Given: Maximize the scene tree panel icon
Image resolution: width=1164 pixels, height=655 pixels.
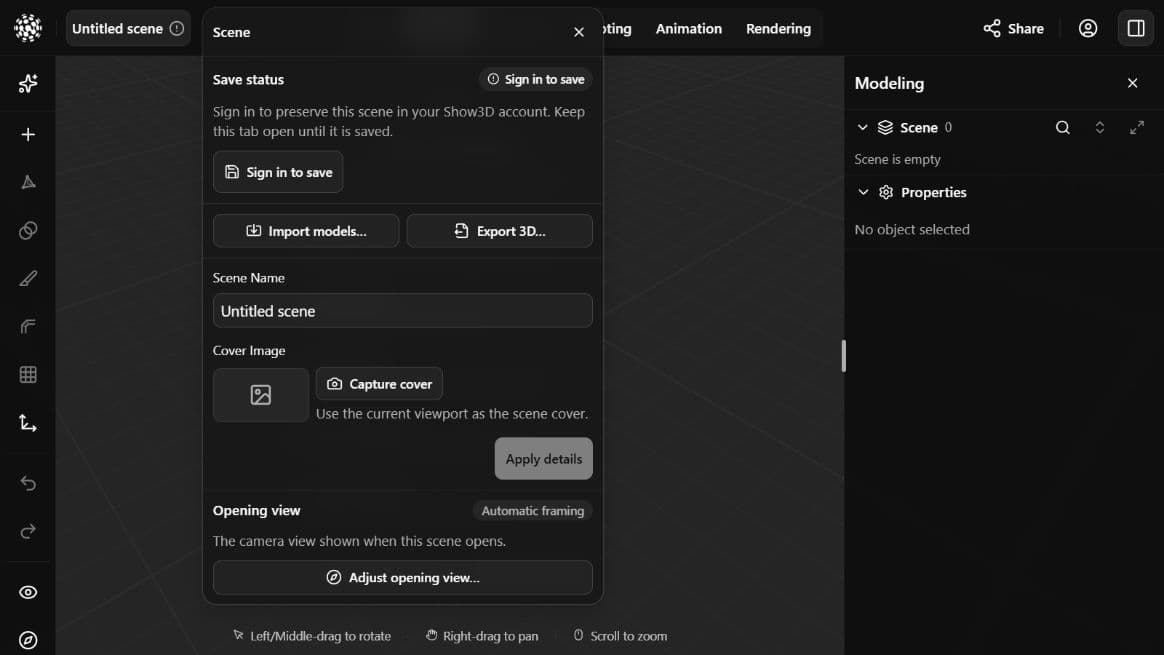Looking at the screenshot, I should (1137, 128).
